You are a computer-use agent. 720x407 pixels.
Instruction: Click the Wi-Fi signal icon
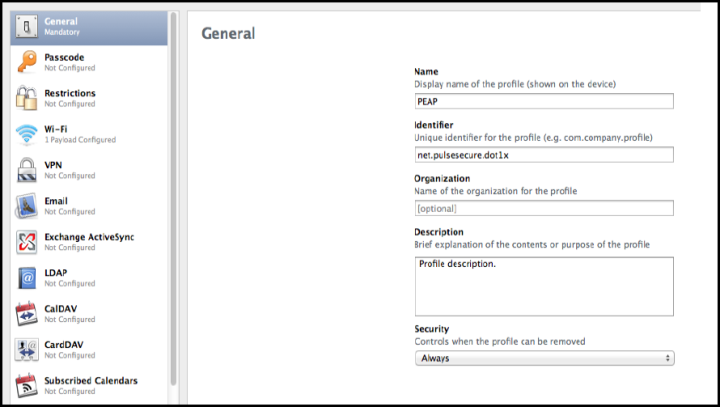27,134
